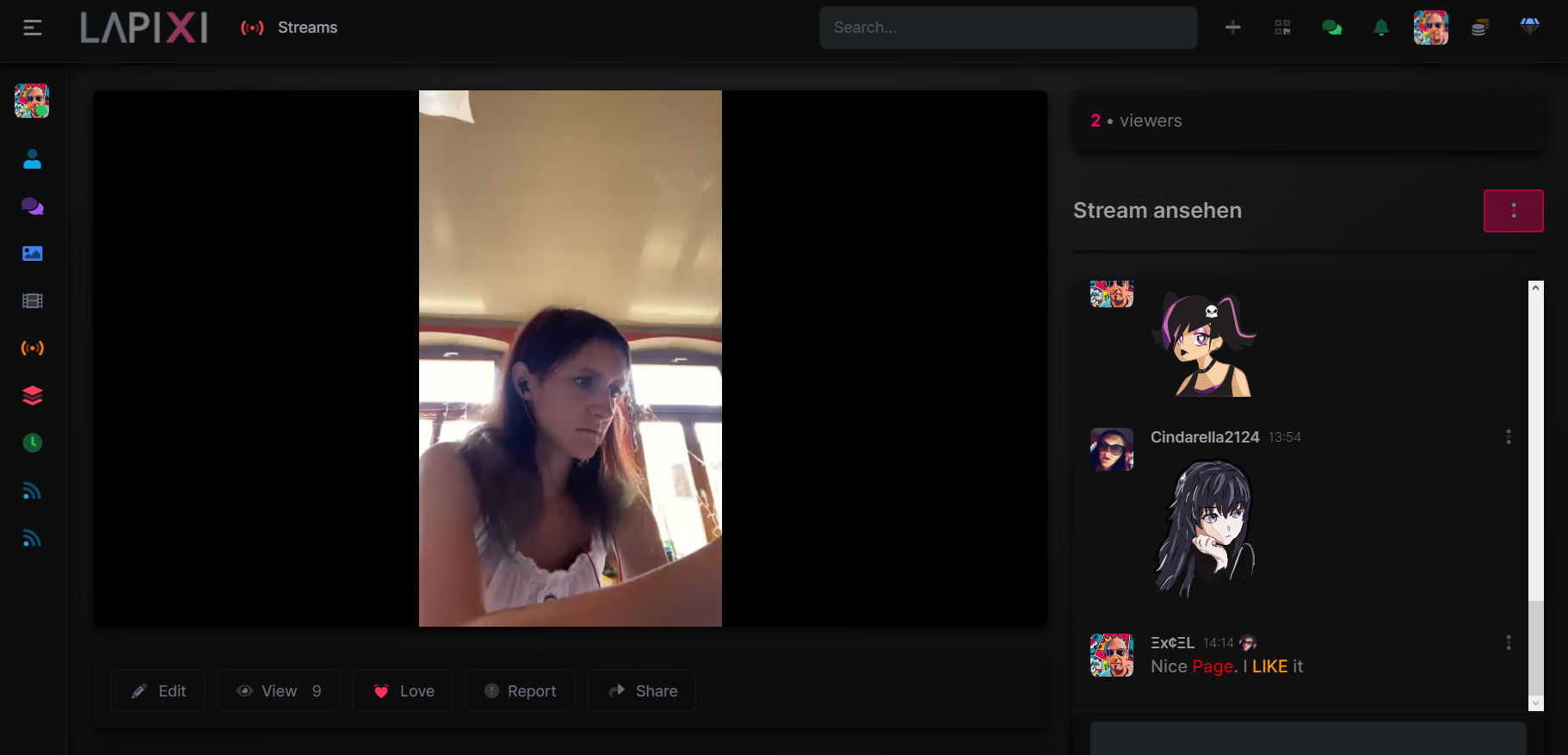
Task: Click the Share button
Action: coord(642,690)
